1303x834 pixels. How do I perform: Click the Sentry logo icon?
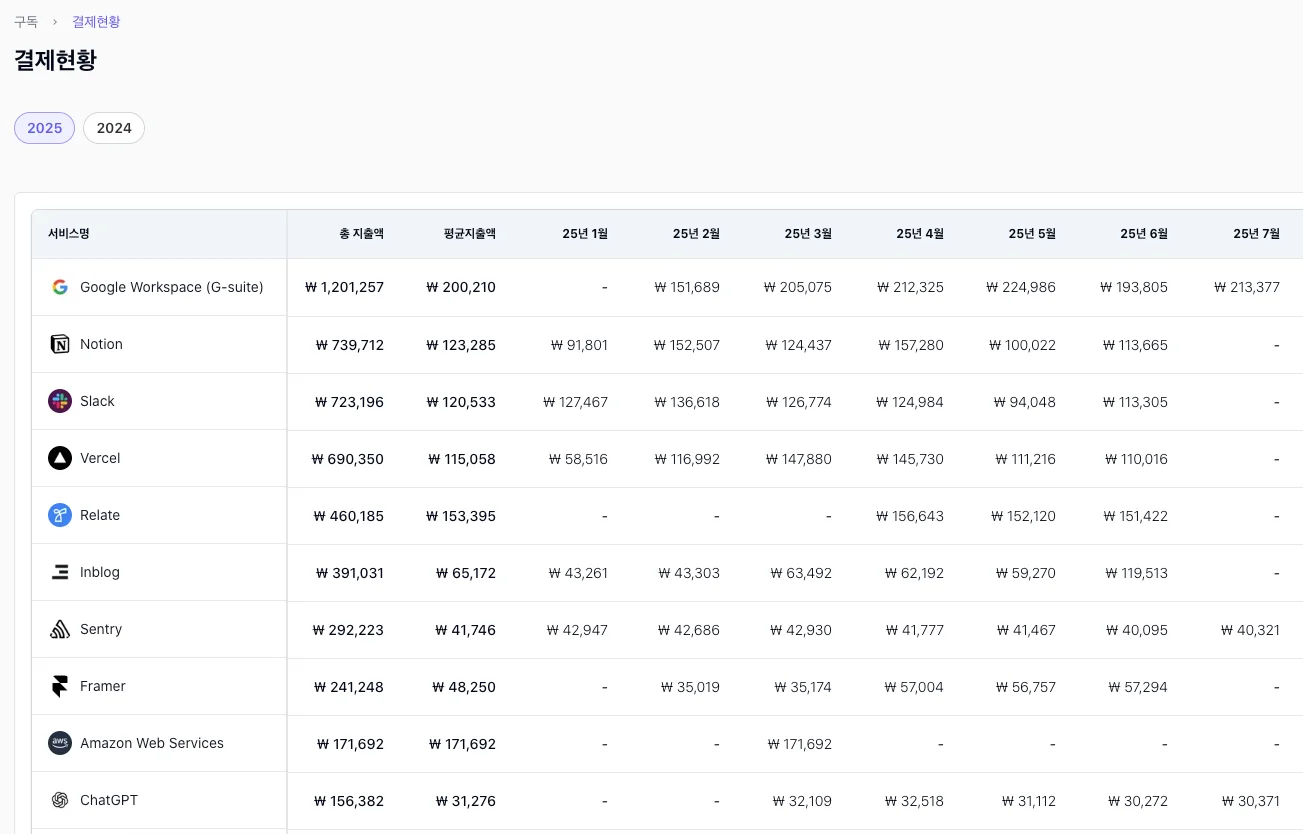60,629
